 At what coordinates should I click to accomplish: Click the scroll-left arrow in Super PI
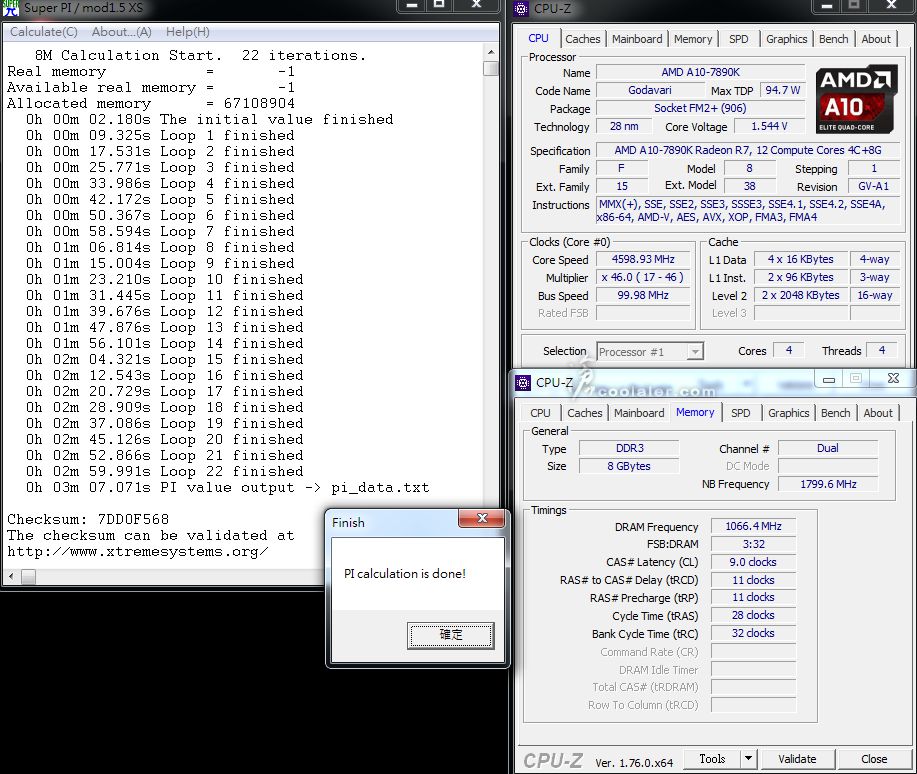[x=10, y=577]
